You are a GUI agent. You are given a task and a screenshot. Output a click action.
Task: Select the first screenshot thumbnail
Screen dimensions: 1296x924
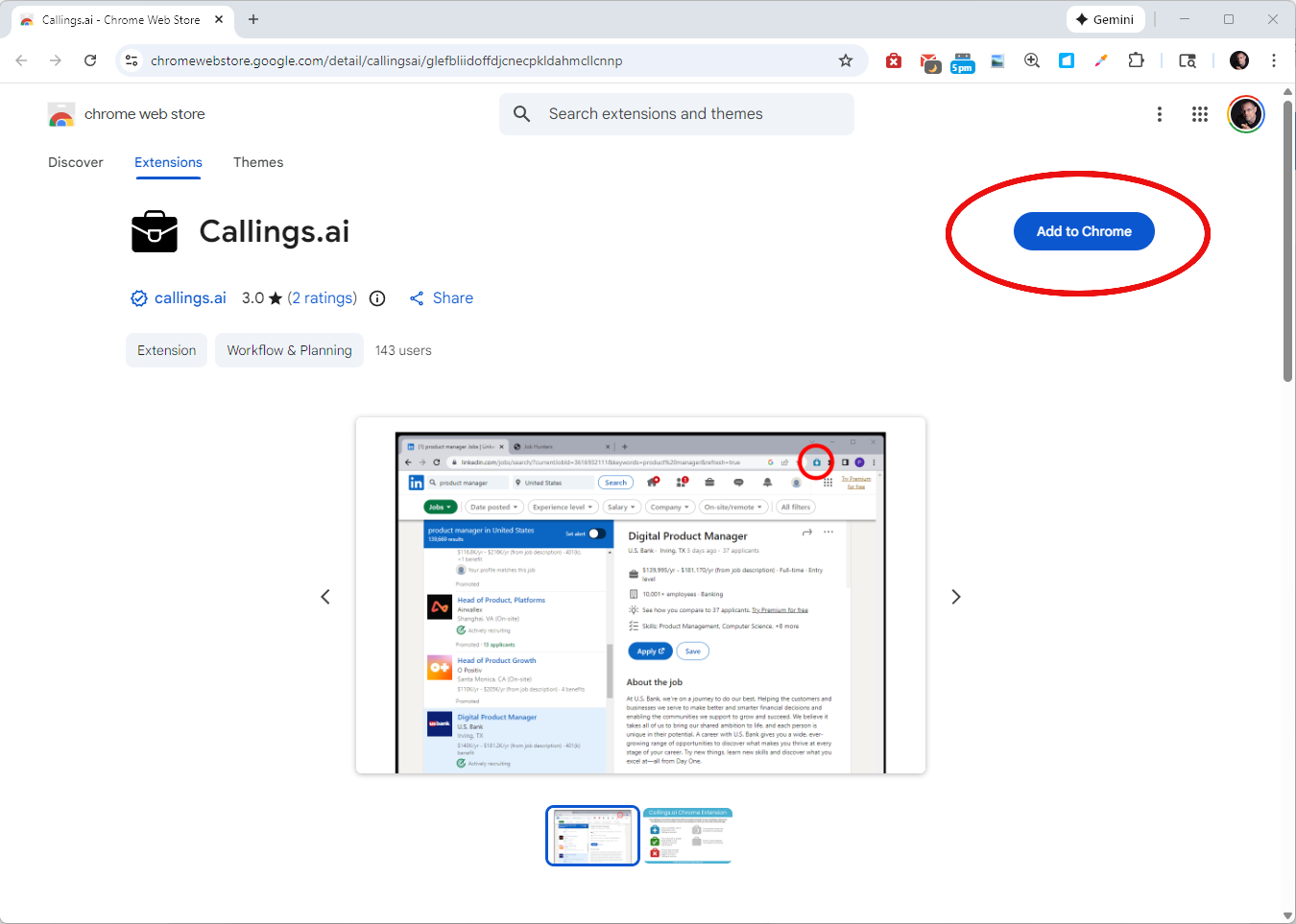click(x=592, y=836)
